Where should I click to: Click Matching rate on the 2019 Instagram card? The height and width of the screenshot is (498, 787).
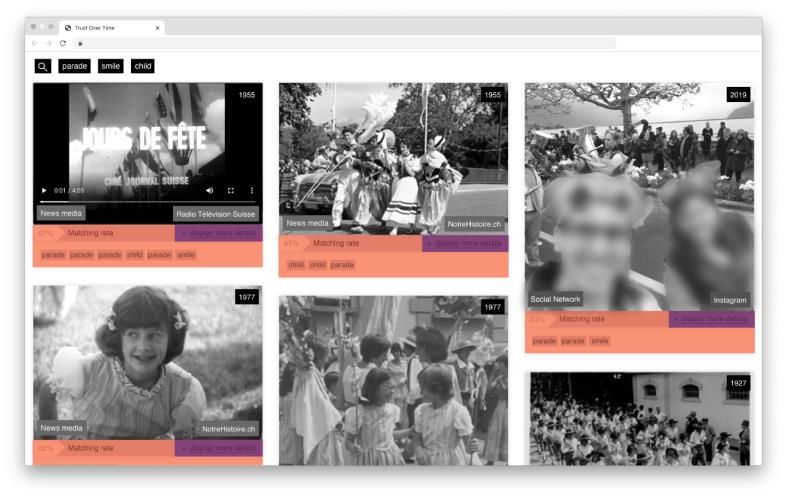click(x=582, y=319)
